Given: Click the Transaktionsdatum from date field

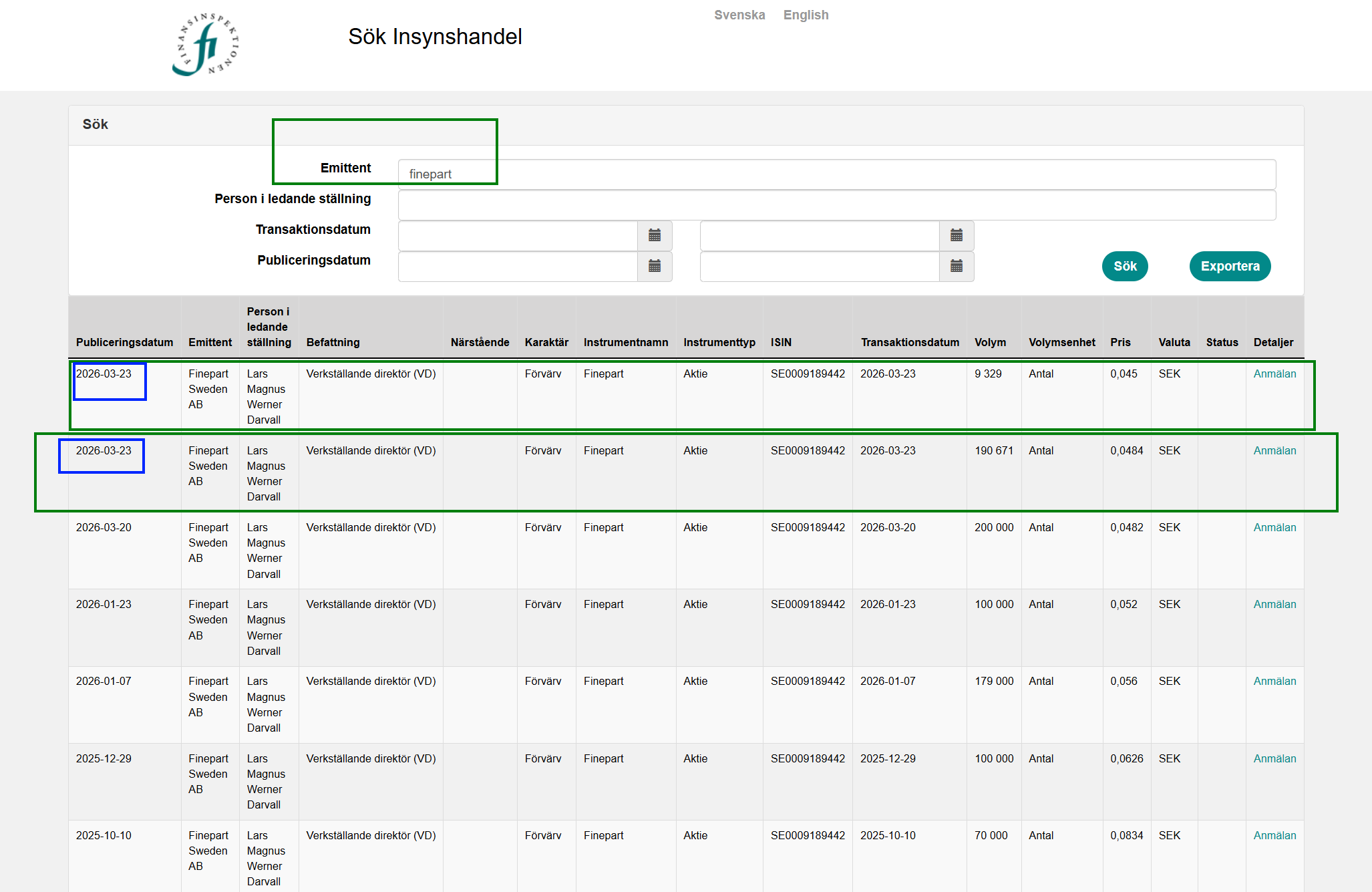Looking at the screenshot, I should tap(518, 235).
